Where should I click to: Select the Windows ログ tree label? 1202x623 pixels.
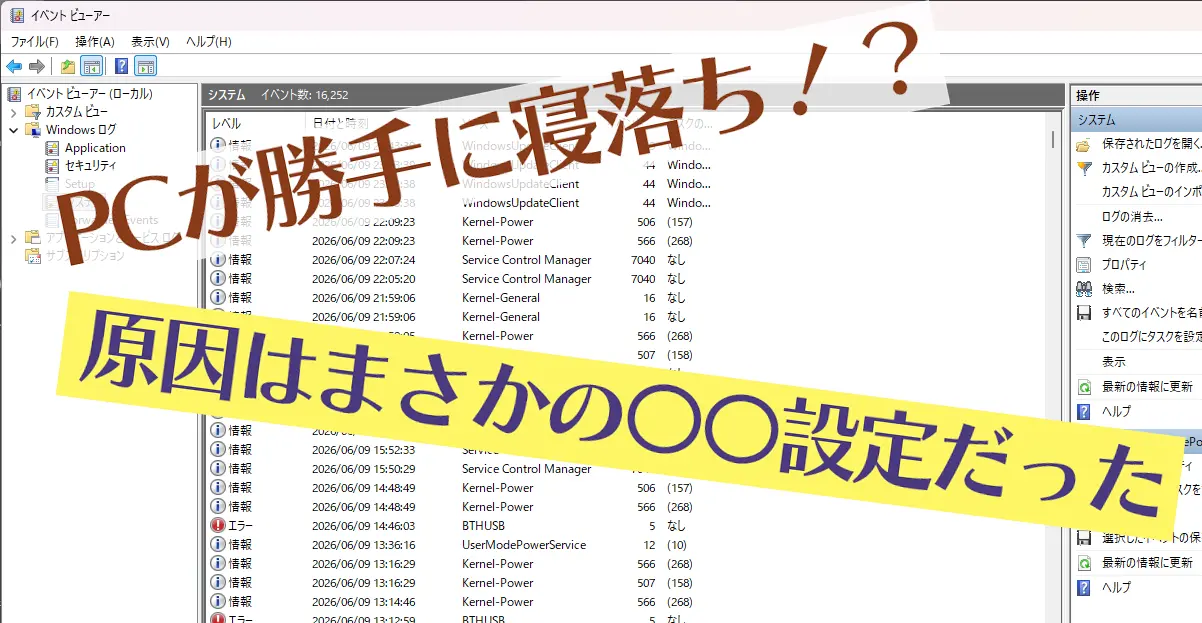[81, 130]
